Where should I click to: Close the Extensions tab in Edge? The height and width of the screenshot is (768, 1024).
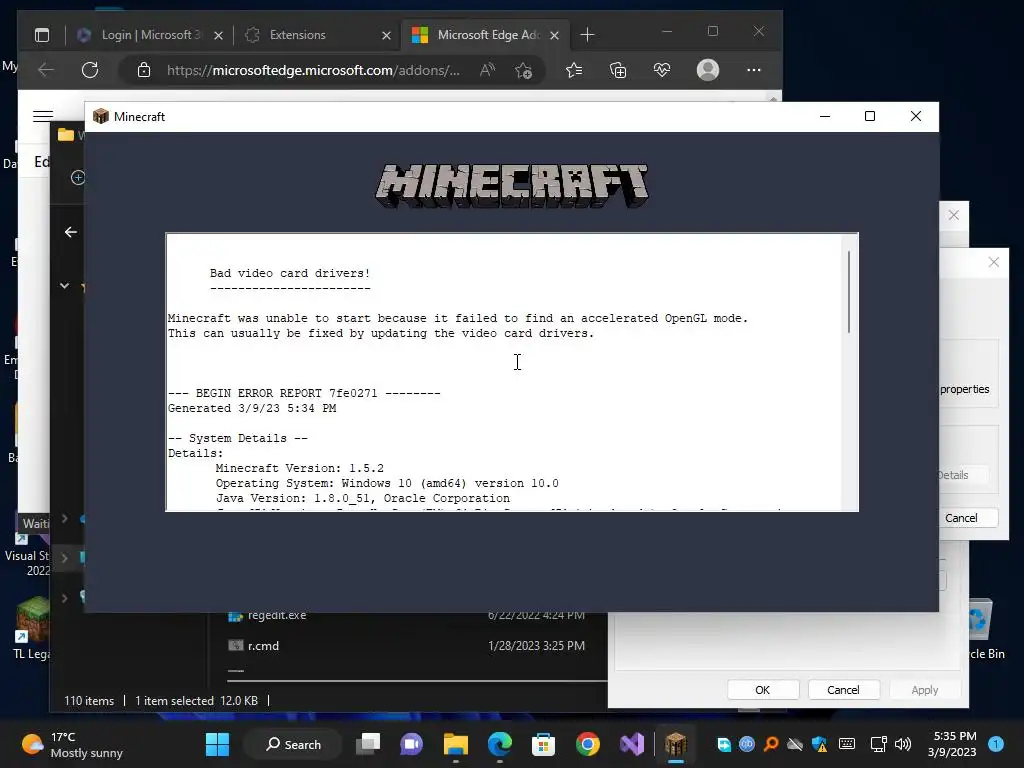(x=386, y=35)
